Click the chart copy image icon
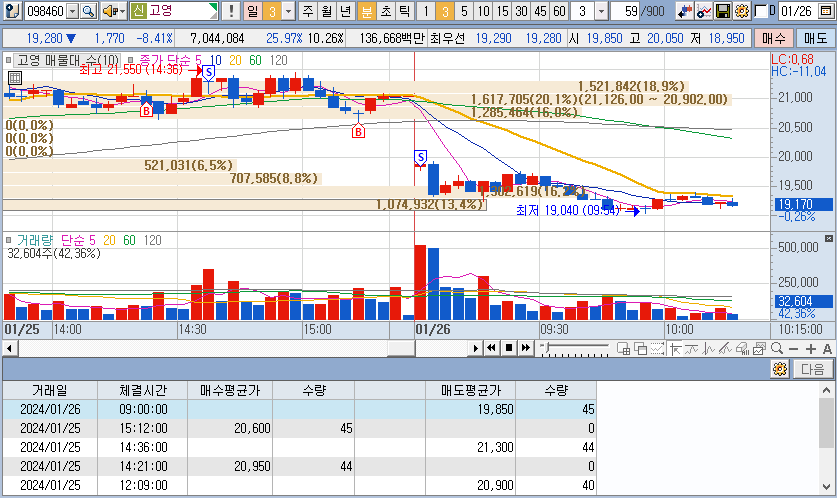The image size is (837, 498). click(x=759, y=349)
